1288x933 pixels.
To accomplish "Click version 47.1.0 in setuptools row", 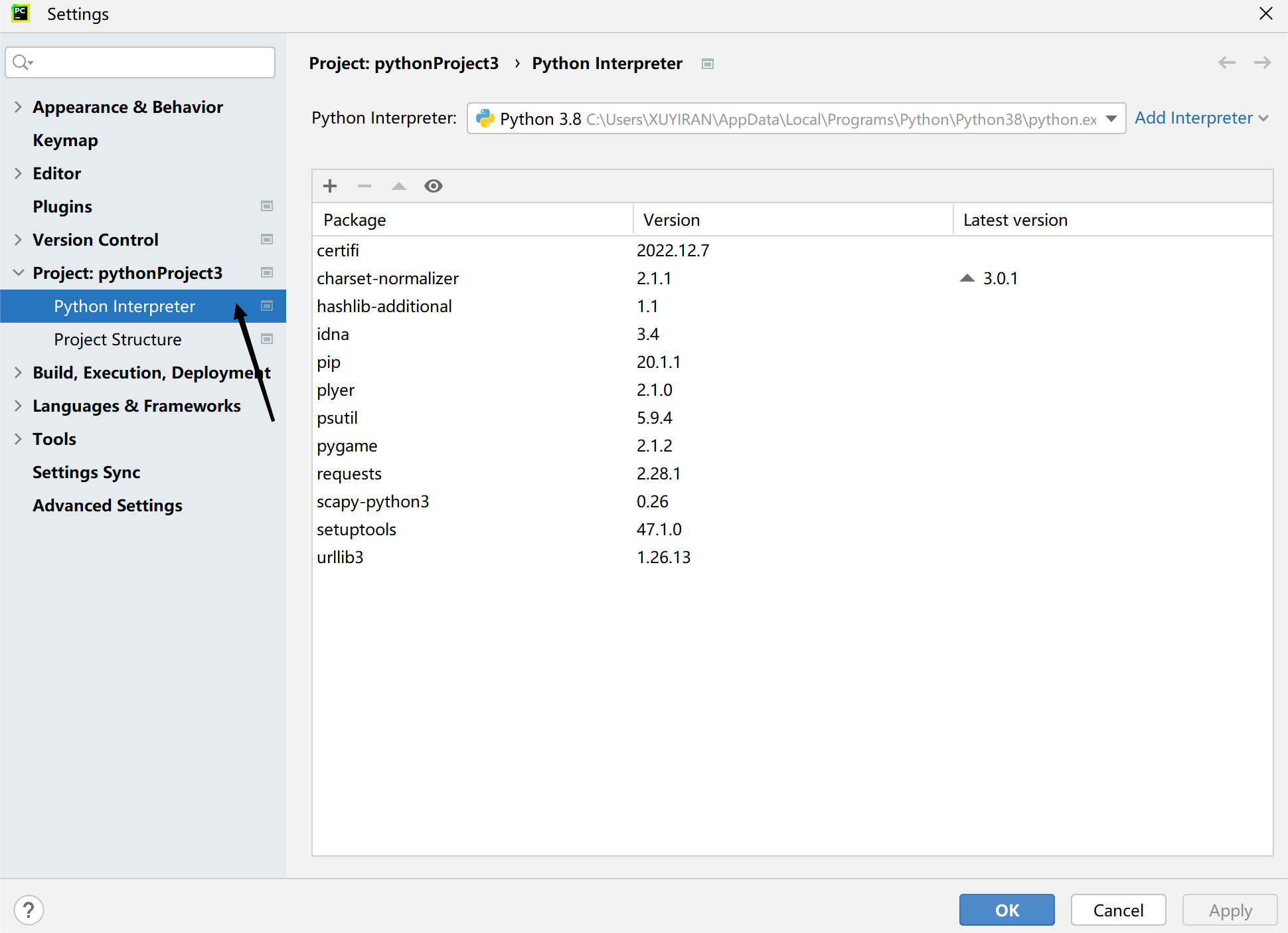I will (659, 529).
